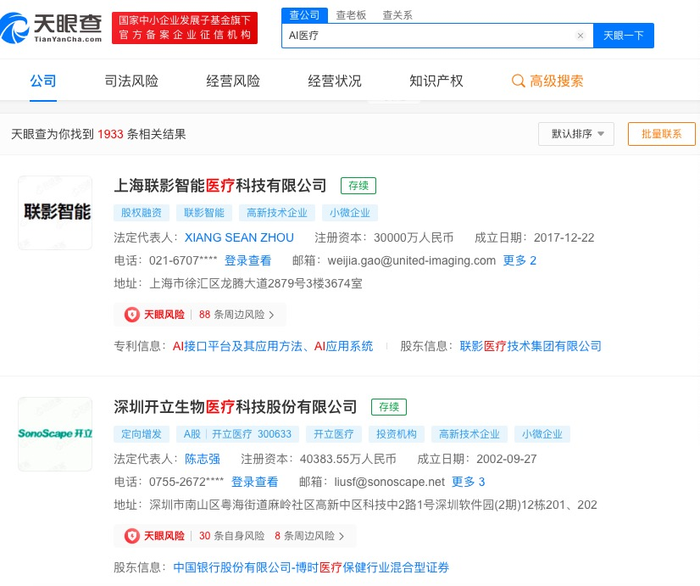Select the 知识产权 tab

coord(436,81)
